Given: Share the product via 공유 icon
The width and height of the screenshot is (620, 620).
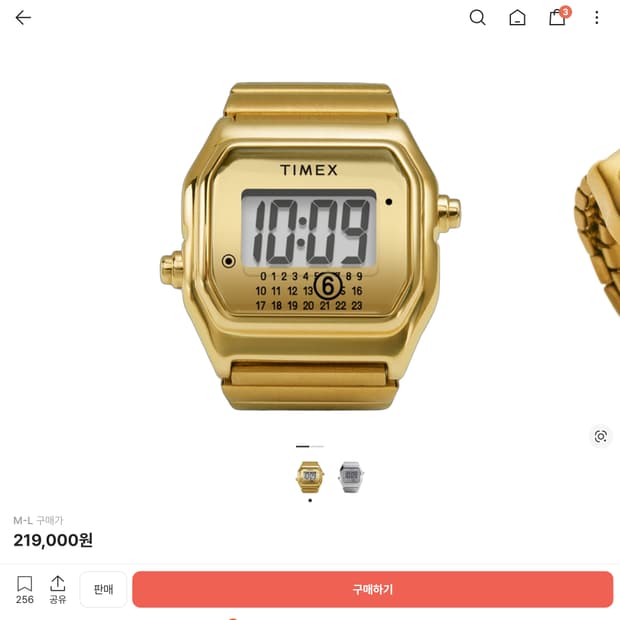Looking at the screenshot, I should [x=58, y=590].
